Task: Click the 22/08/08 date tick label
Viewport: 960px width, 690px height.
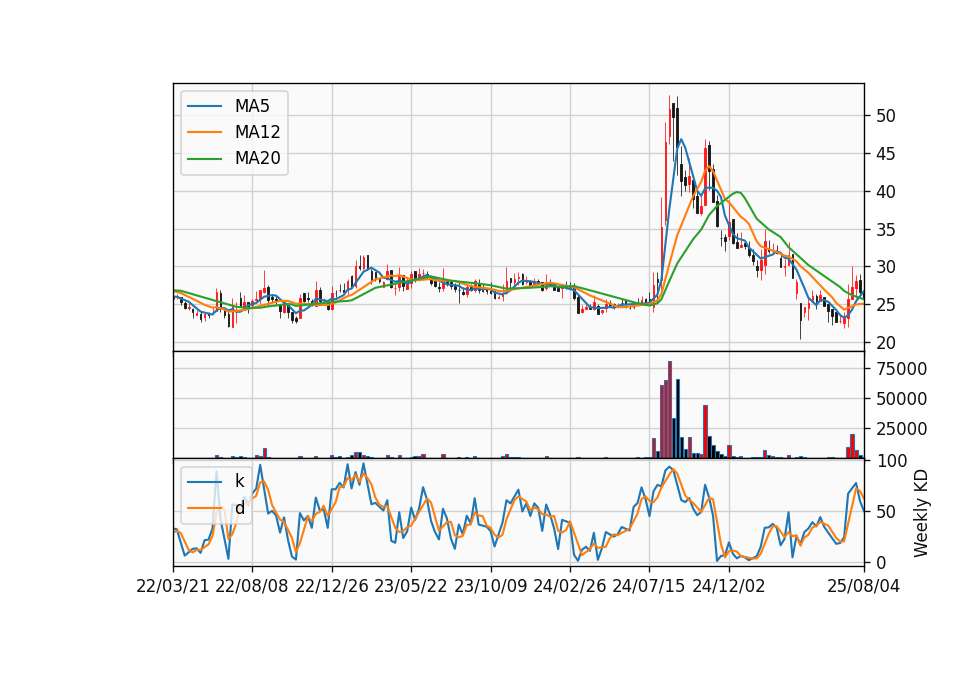Action: point(252,586)
